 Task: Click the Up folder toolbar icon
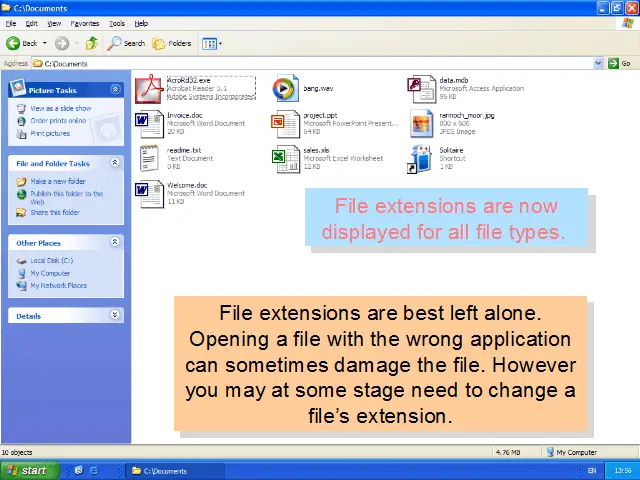click(92, 43)
